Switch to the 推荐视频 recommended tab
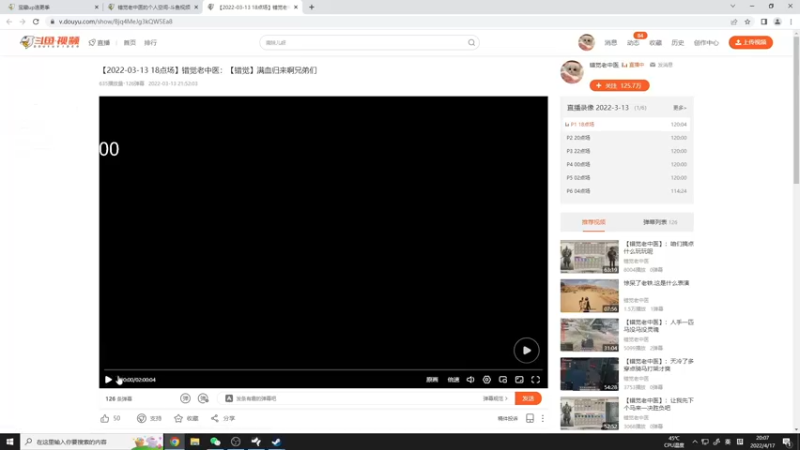This screenshot has height=450, width=800. point(593,222)
